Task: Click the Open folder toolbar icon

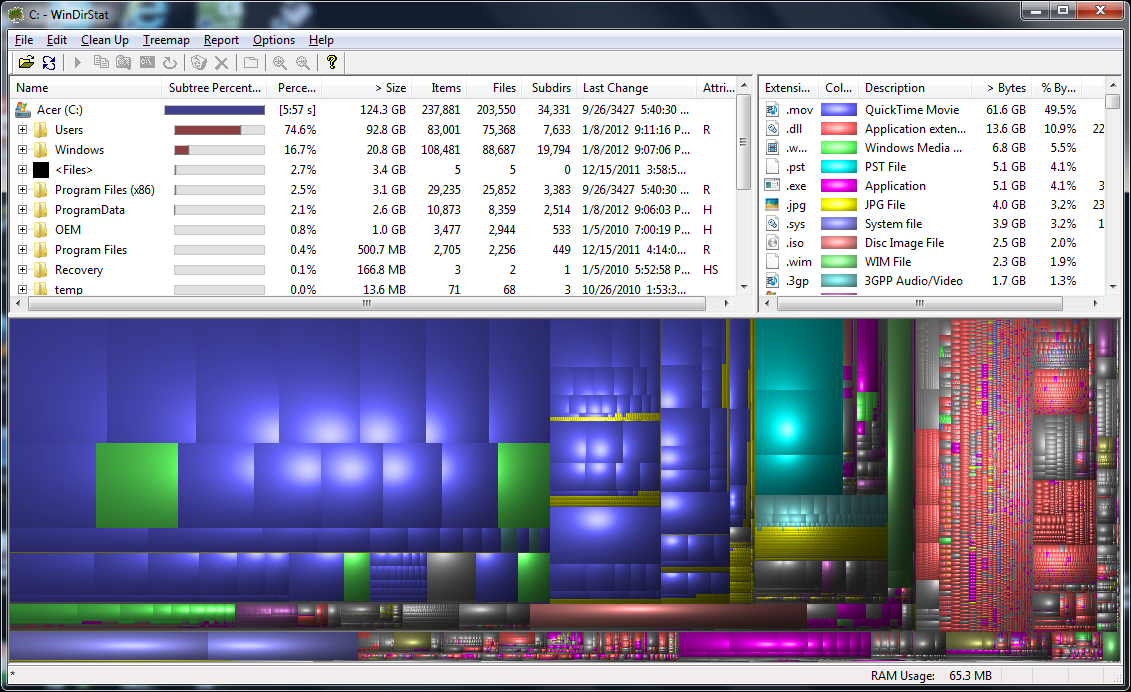Action: point(26,62)
